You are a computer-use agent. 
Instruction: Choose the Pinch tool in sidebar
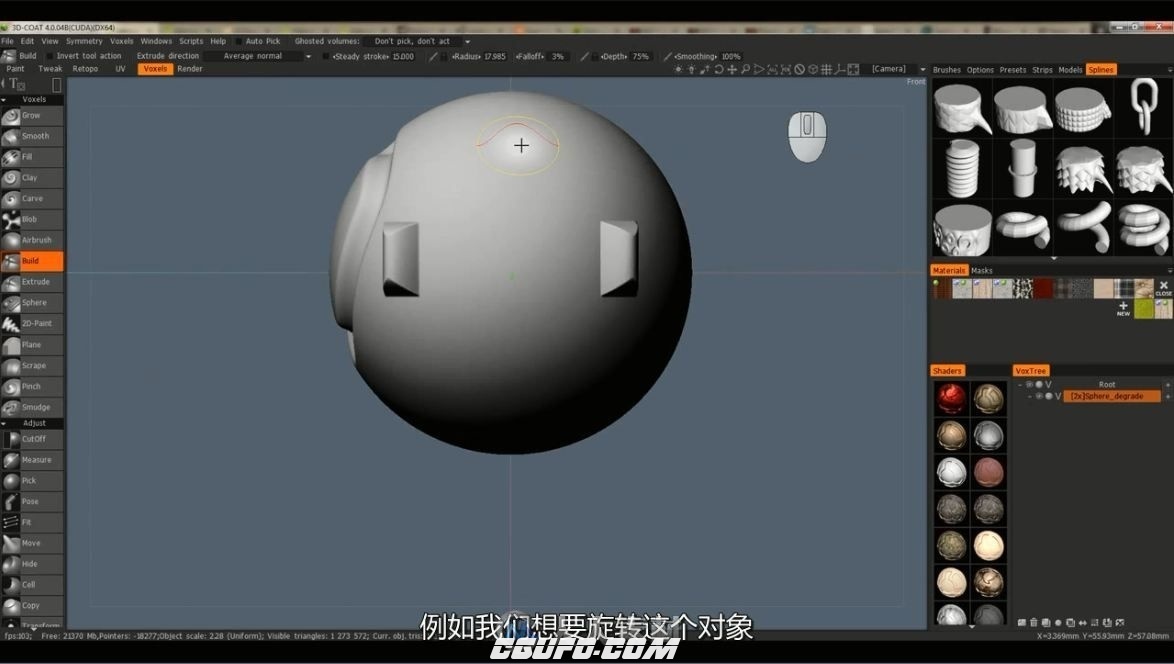tap(32, 386)
